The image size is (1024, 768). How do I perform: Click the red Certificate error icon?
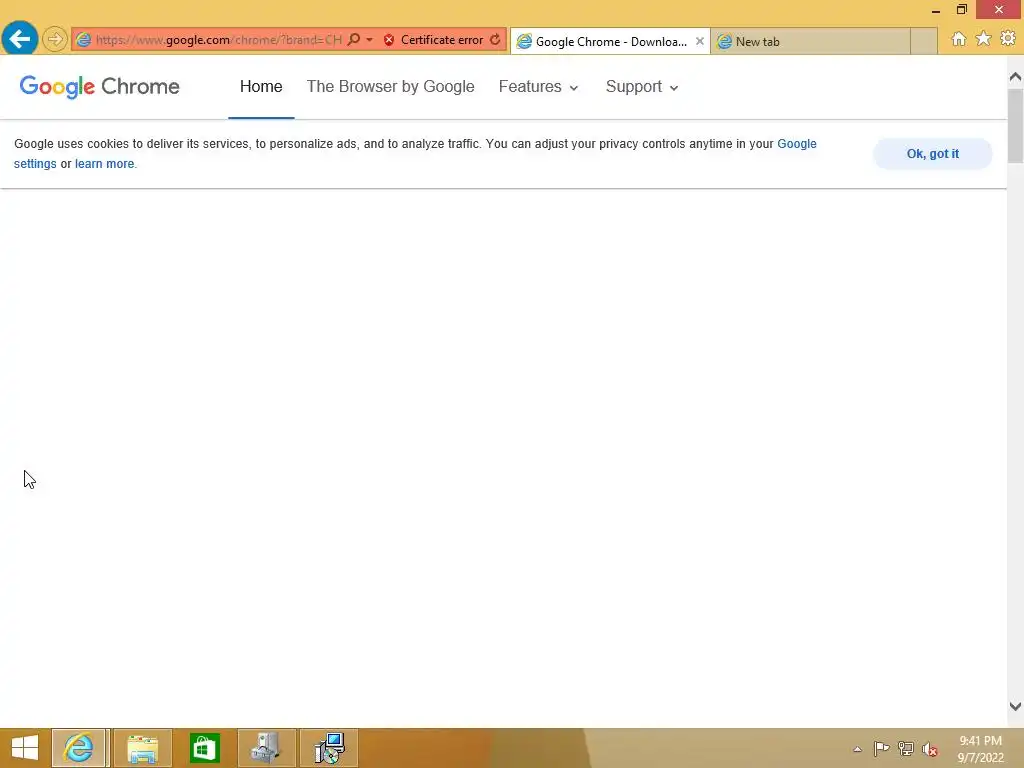(389, 40)
